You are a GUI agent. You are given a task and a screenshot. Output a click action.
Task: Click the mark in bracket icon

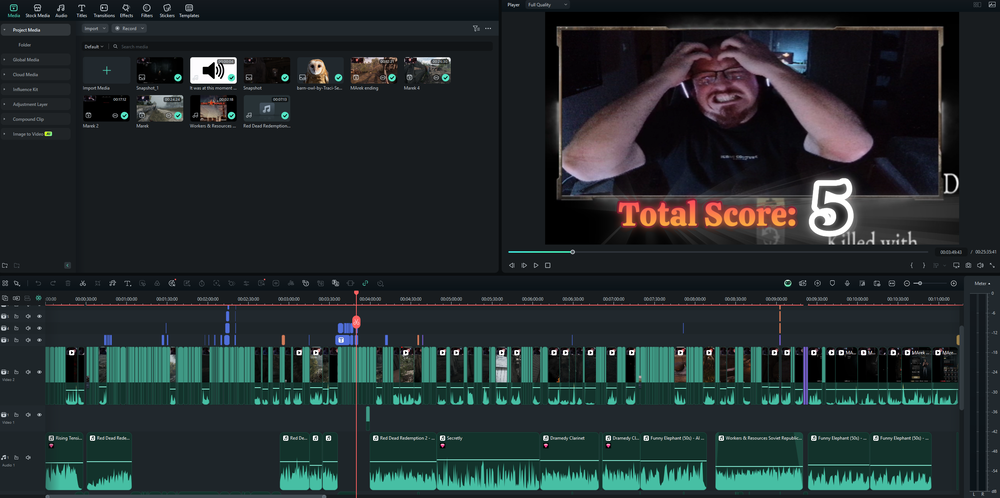coord(912,265)
